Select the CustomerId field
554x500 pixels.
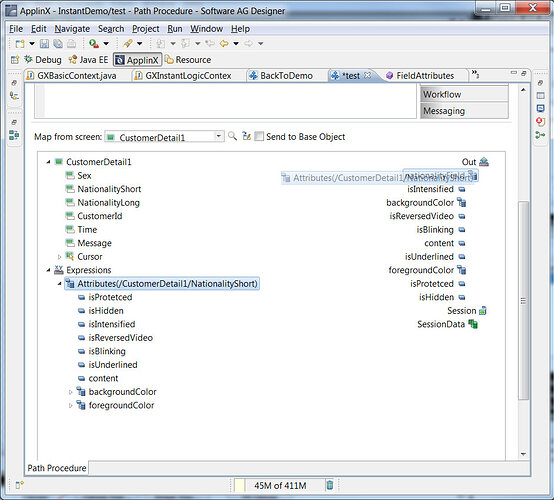(x=100, y=216)
